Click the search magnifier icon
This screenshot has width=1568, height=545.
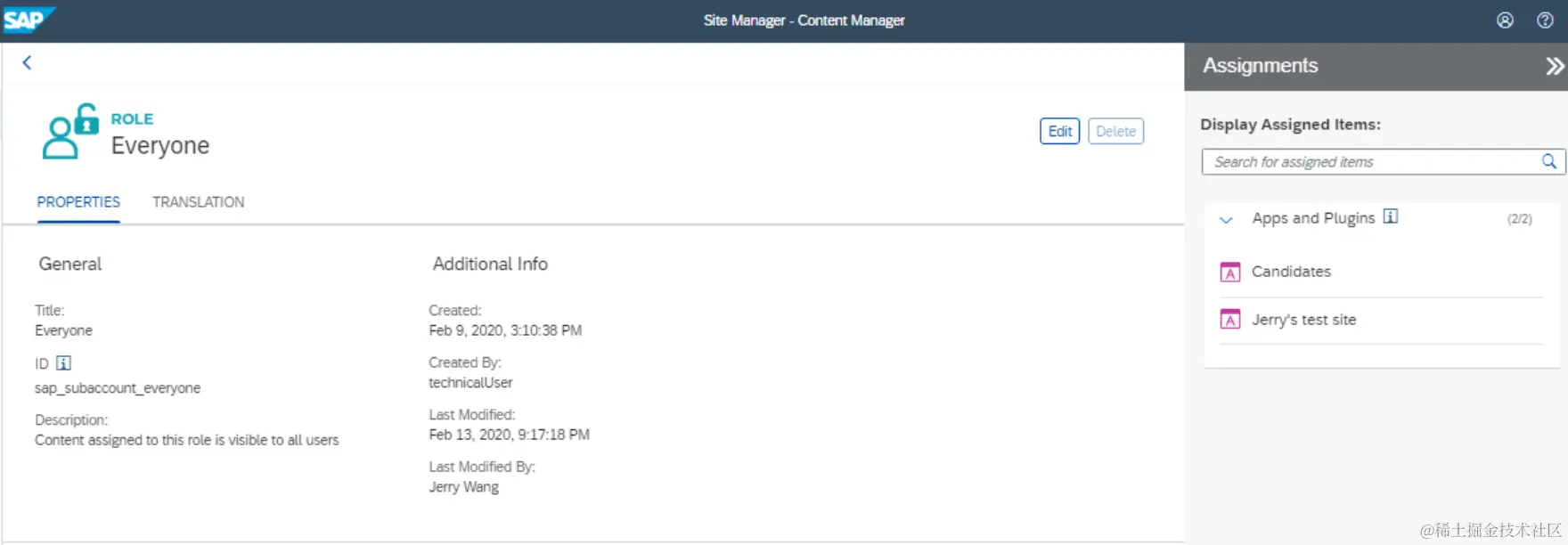(x=1549, y=161)
